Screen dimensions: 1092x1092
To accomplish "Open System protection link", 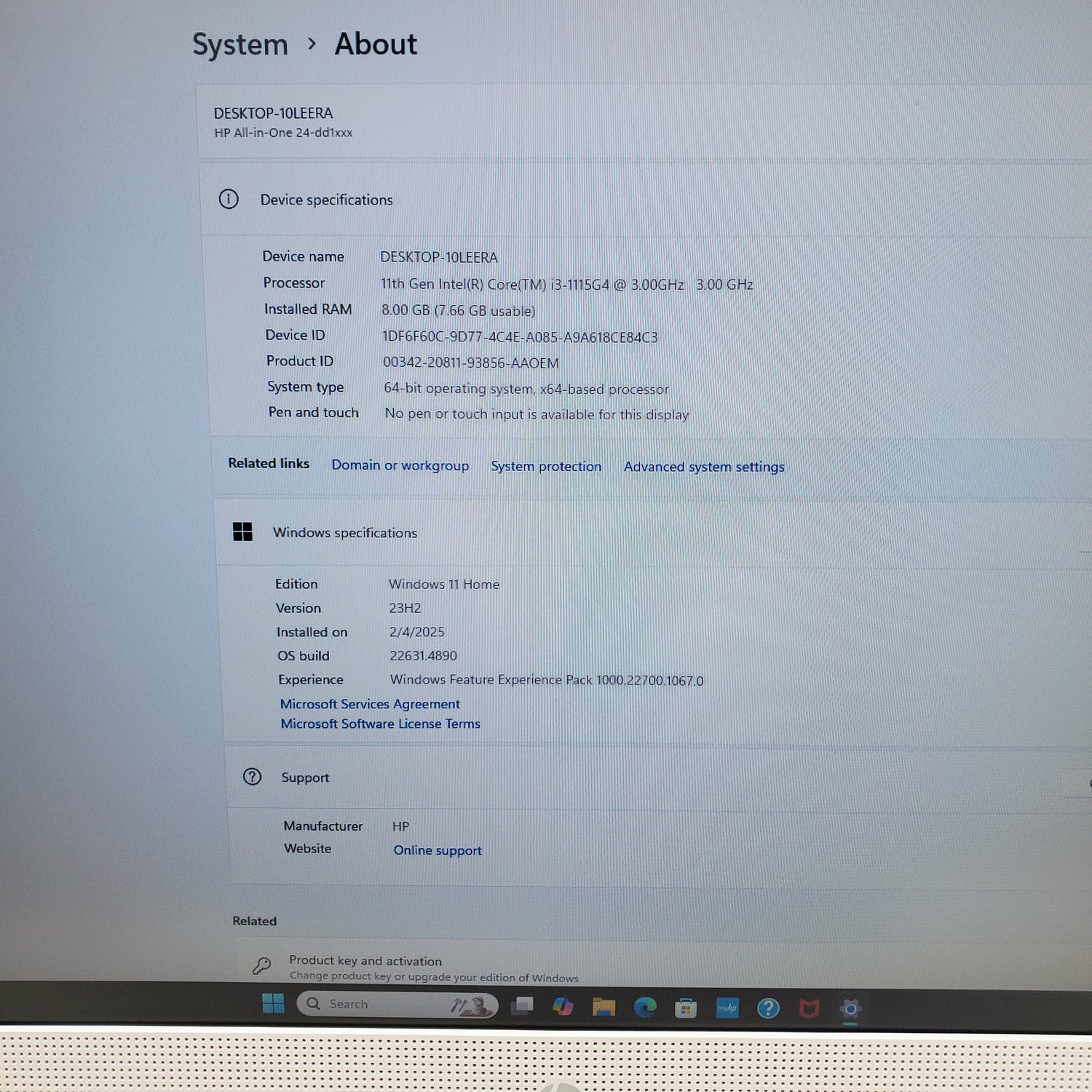I will [546, 466].
